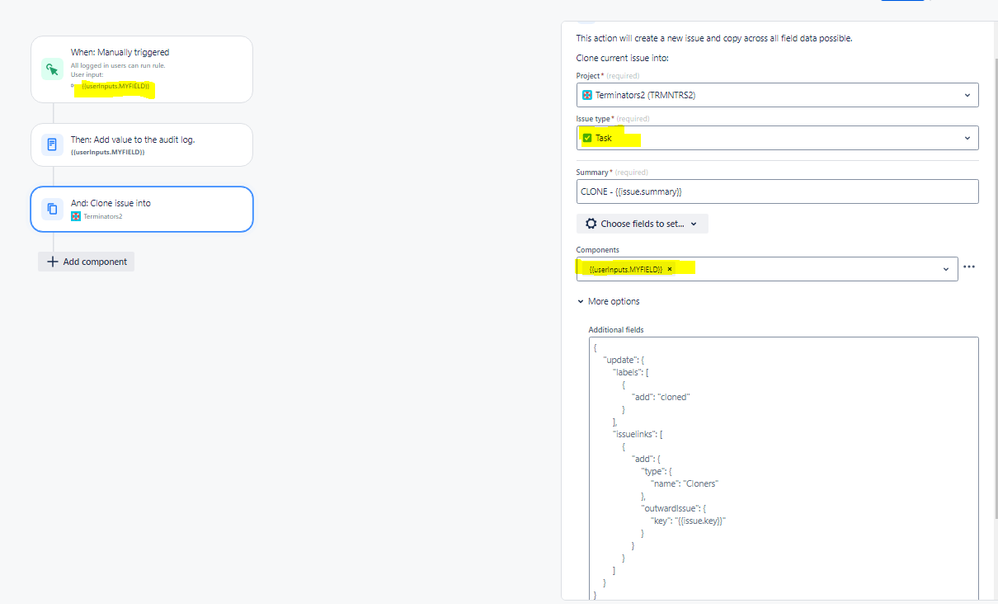Expand the Components dropdown arrow
998x604 pixels.
pos(946,269)
